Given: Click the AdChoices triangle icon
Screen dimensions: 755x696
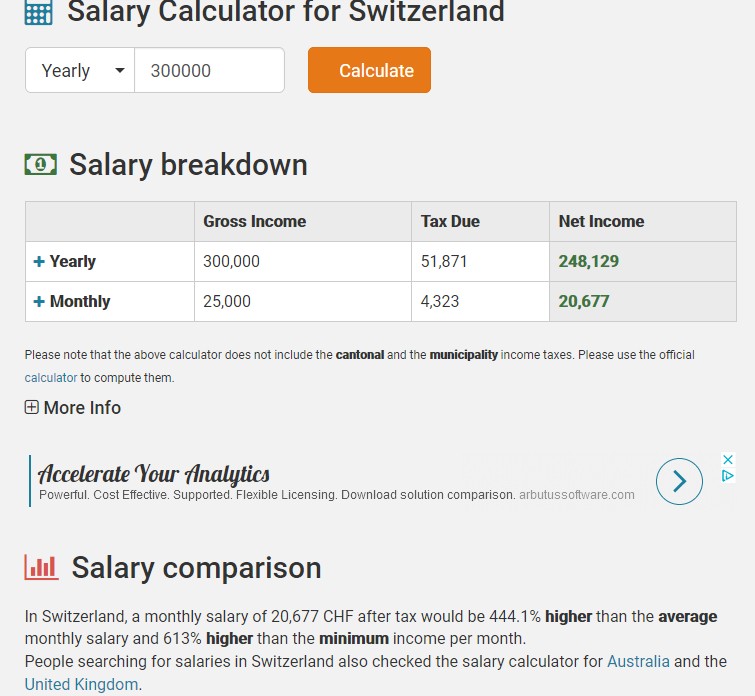Looking at the screenshot, I should 728,476.
